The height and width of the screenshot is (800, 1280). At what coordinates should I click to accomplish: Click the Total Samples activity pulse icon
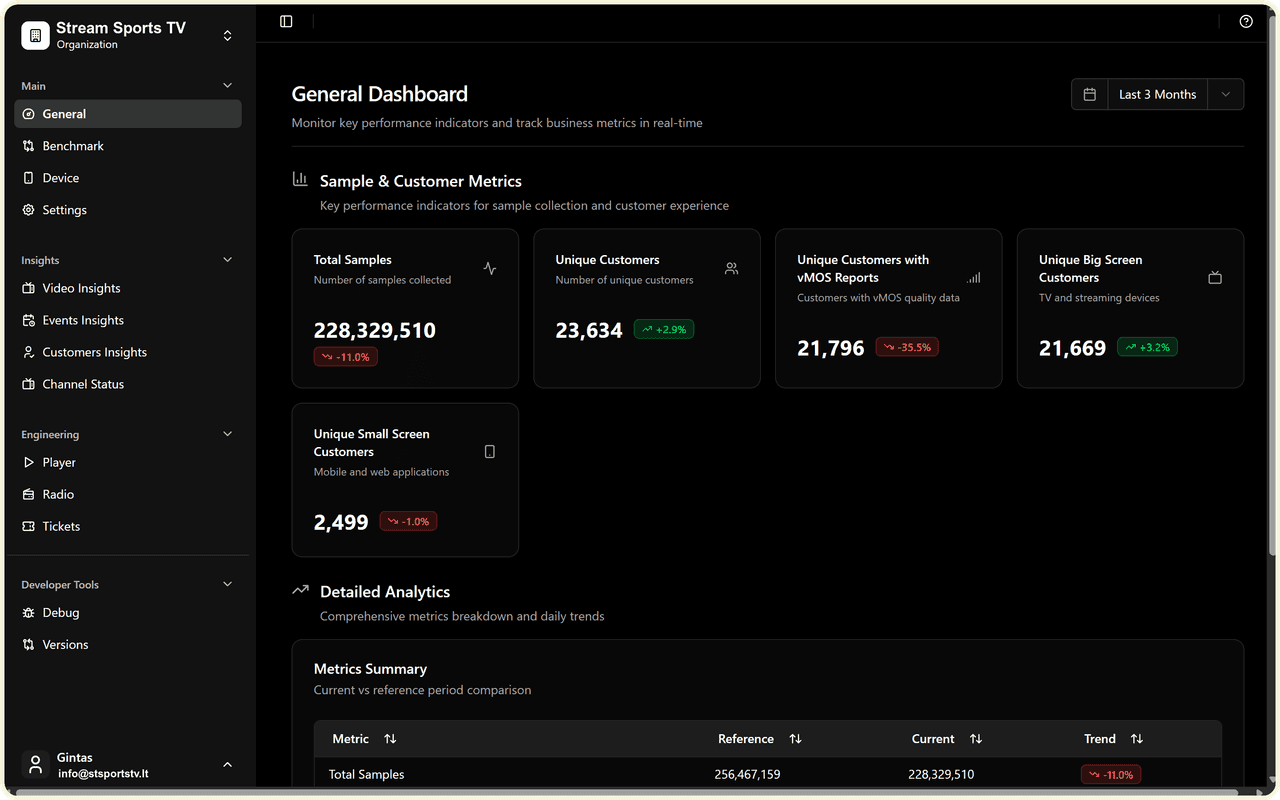(x=490, y=268)
